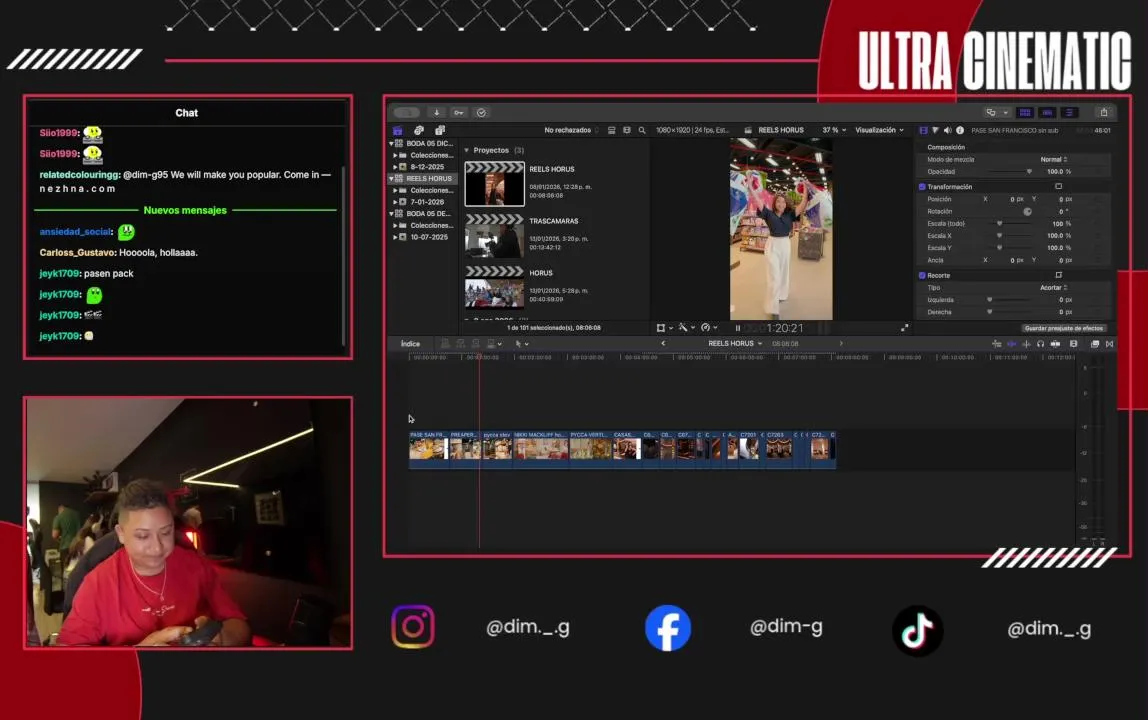Show the libraries sidebar clapper icon
Screen dimensions: 1148x720
[398, 130]
